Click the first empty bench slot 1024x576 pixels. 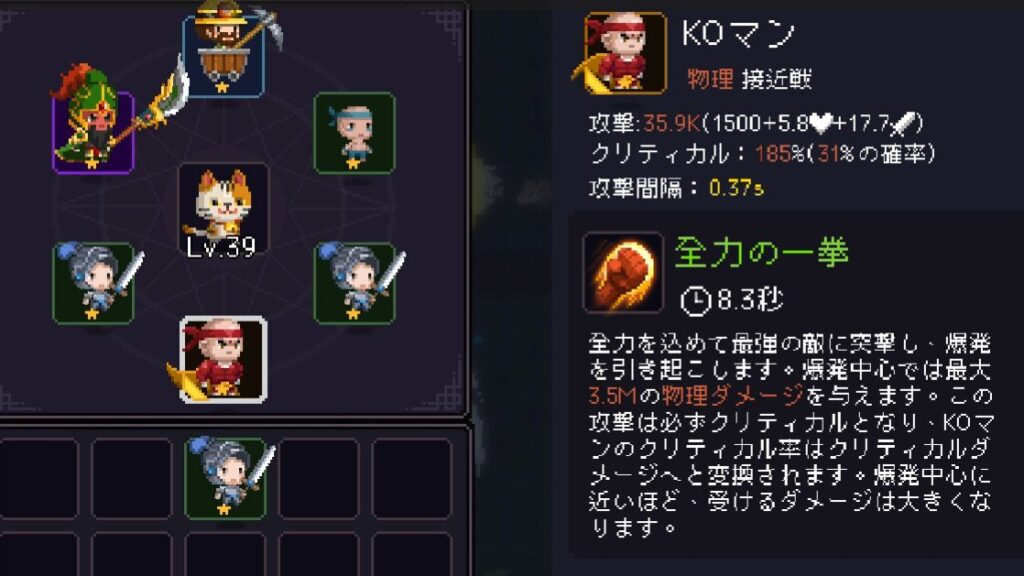coord(38,478)
